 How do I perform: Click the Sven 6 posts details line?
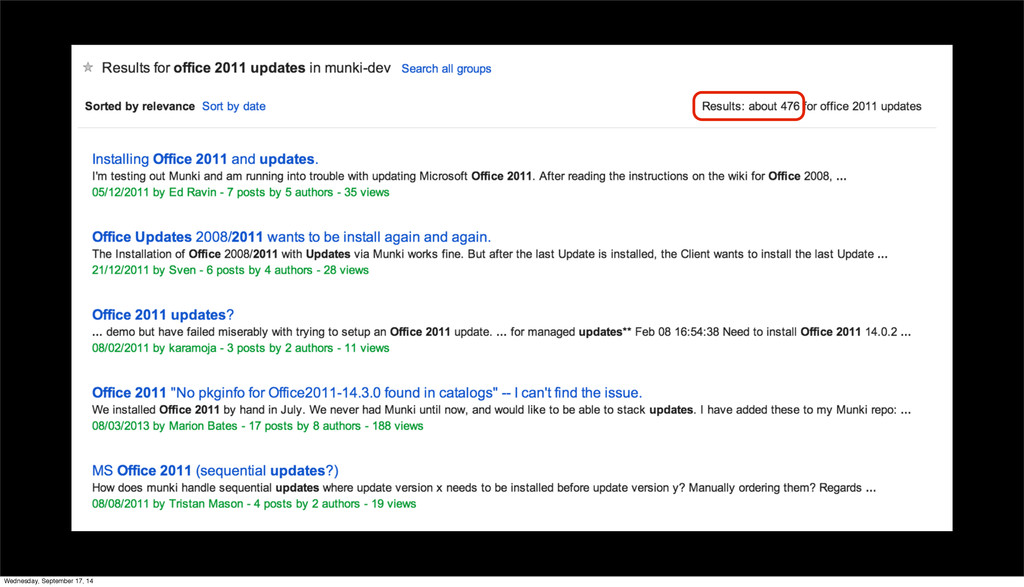[x=230, y=270]
